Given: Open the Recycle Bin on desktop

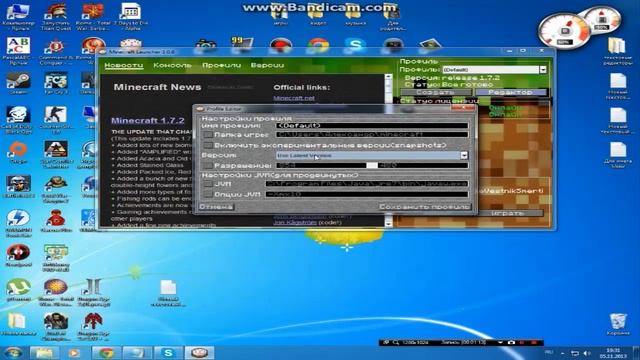Looking at the screenshot, I should (618, 324).
